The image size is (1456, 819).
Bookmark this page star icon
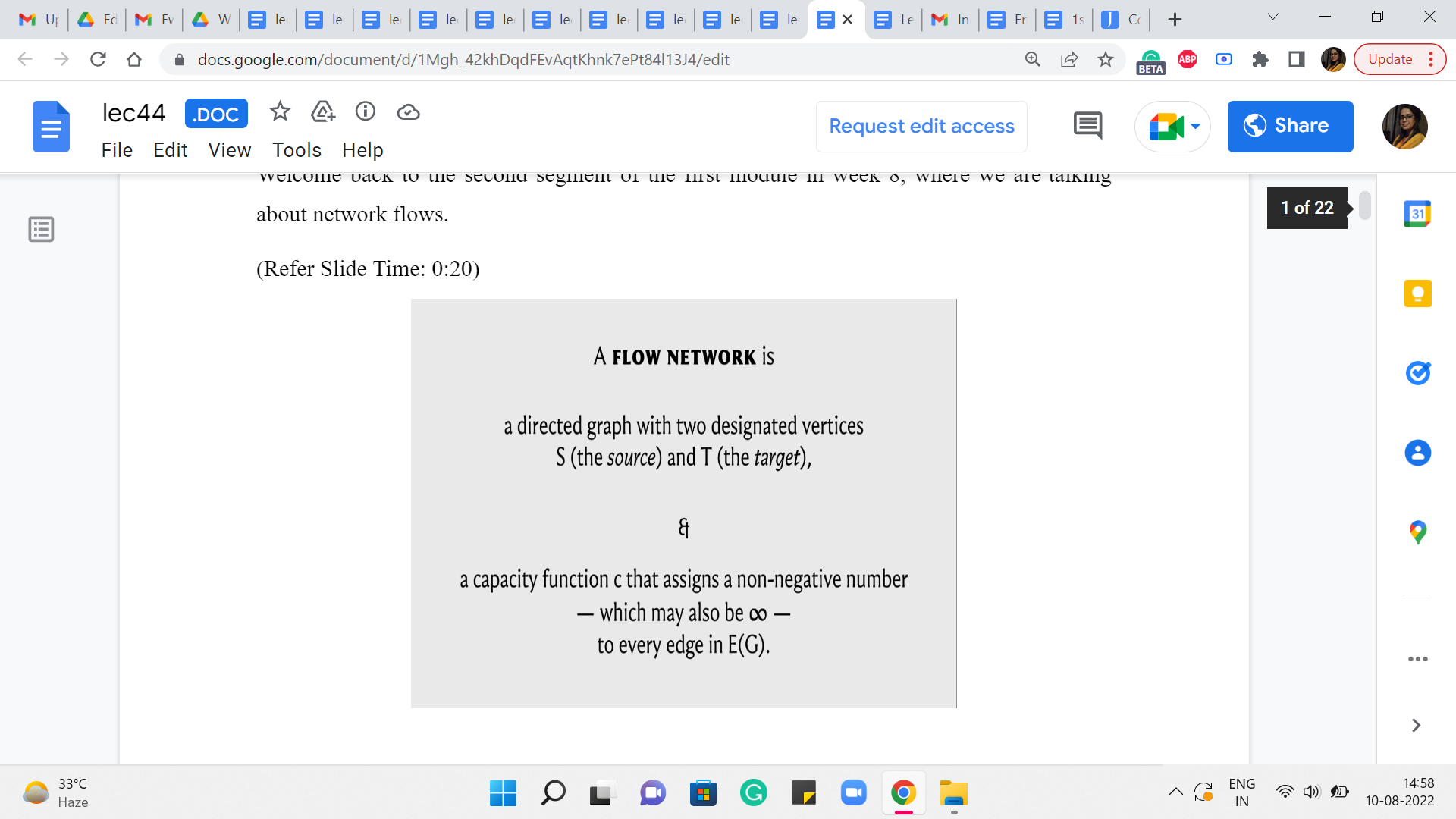click(x=1106, y=59)
